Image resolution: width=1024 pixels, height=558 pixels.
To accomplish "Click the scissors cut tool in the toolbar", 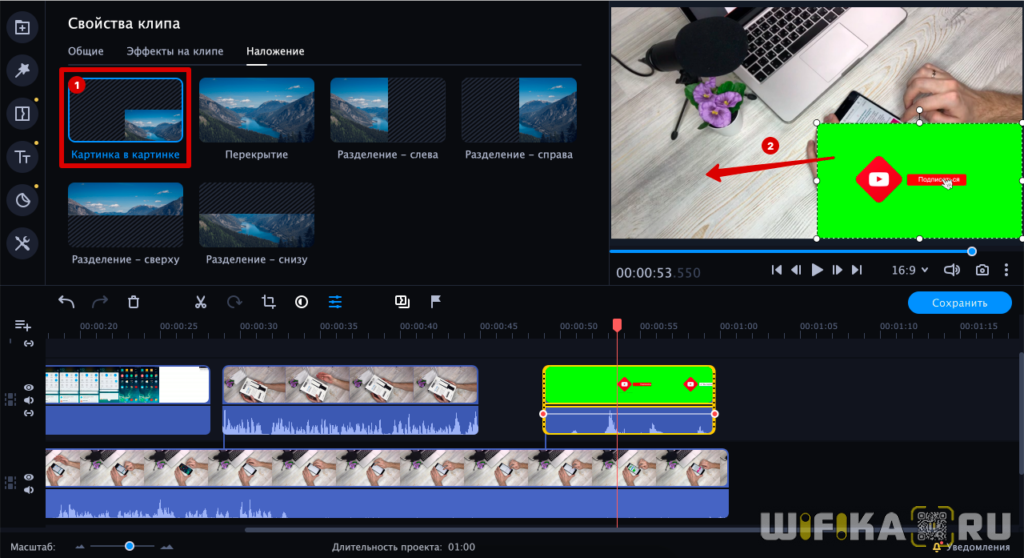I will tap(200, 302).
